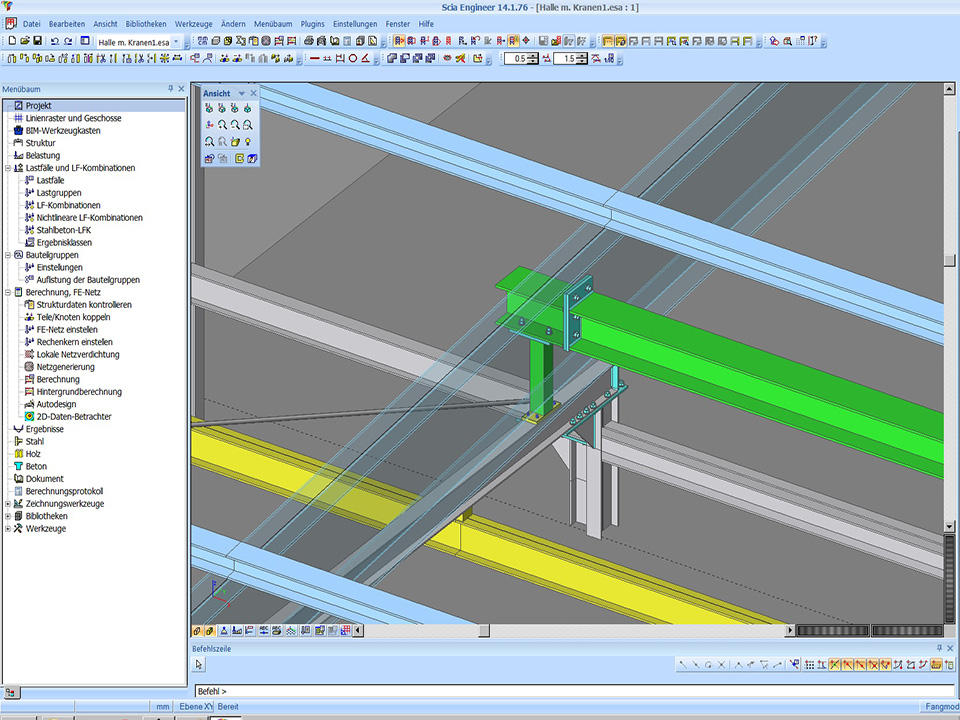Click the light bulb icon in Ansicht palette

click(247, 142)
